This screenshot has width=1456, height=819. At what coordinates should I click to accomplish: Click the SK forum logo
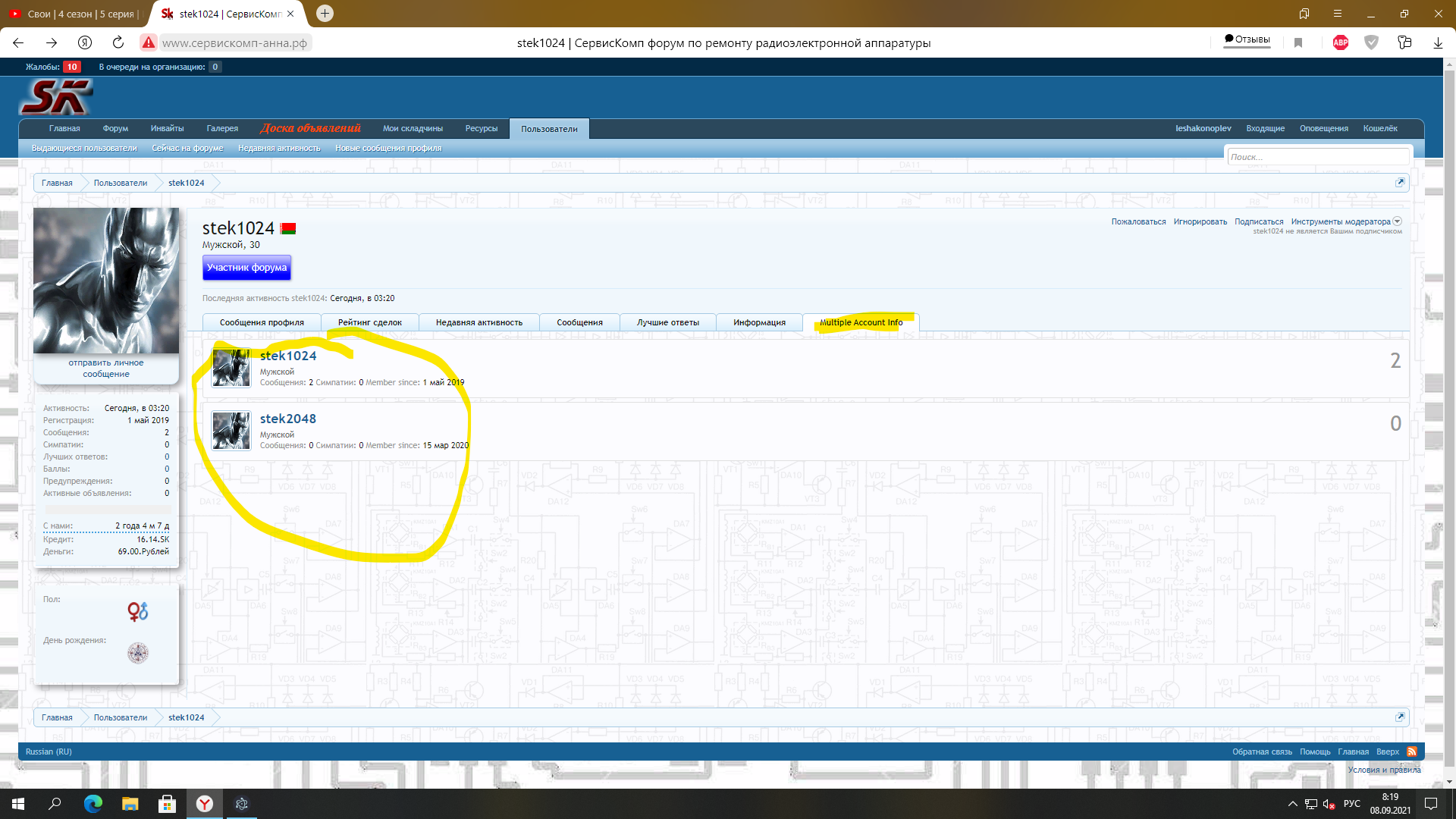tap(55, 97)
